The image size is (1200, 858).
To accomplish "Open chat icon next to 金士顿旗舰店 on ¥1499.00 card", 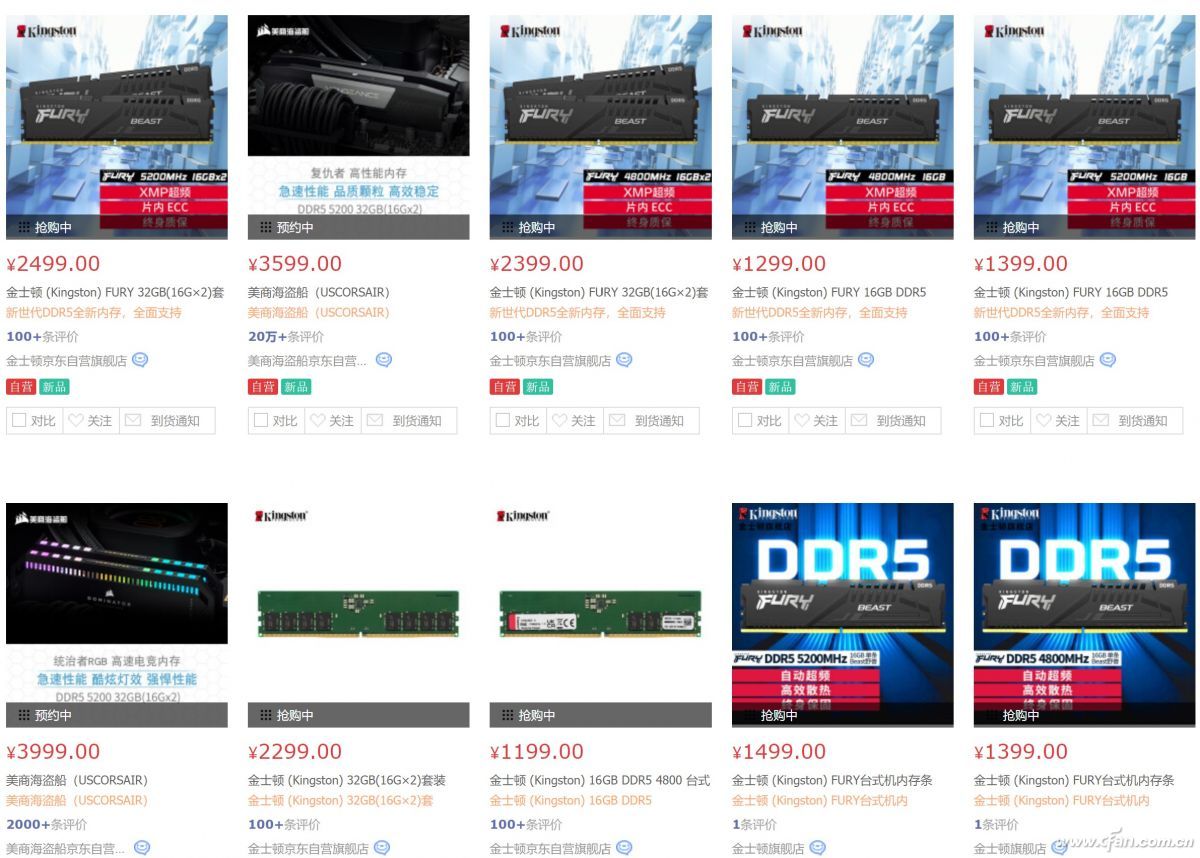I will click(x=818, y=848).
